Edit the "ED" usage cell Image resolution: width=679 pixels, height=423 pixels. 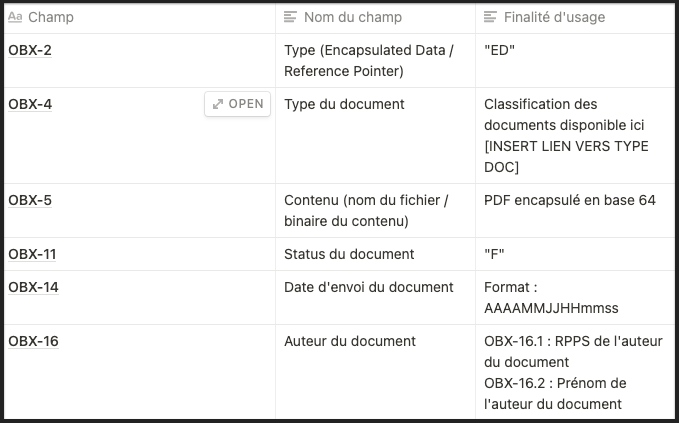pos(575,61)
